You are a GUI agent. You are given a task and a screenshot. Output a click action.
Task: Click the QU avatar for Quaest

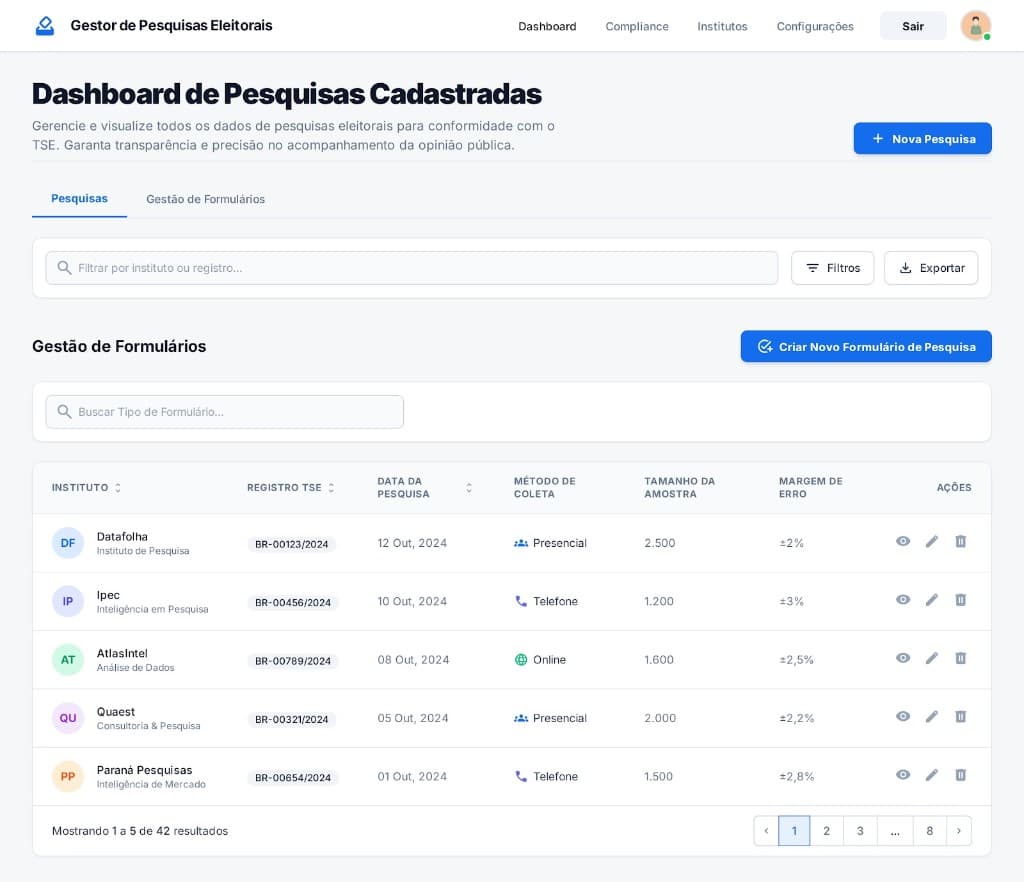[68, 718]
